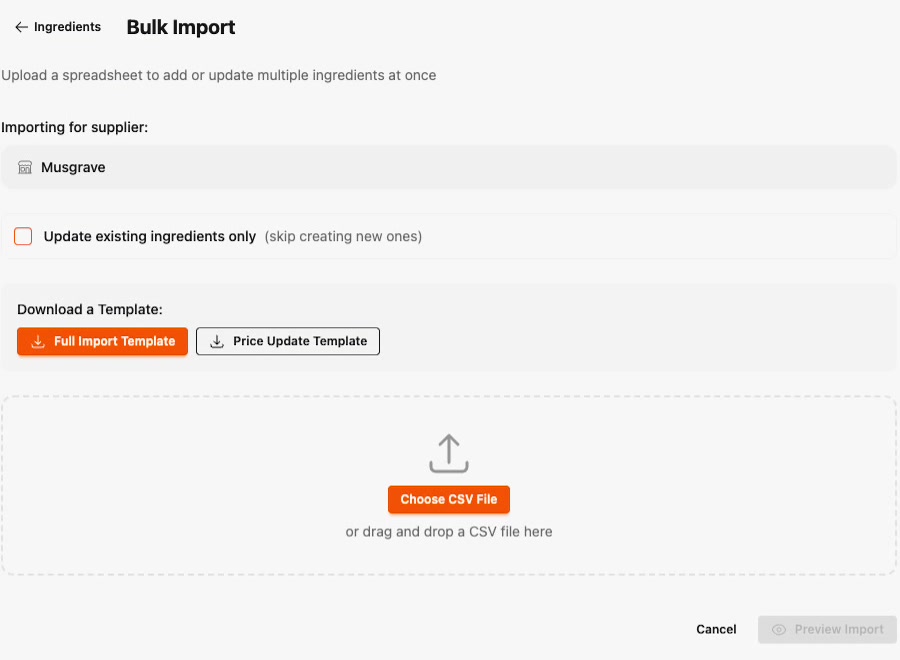Download the Price Update Template
The image size is (900, 660).
click(288, 341)
